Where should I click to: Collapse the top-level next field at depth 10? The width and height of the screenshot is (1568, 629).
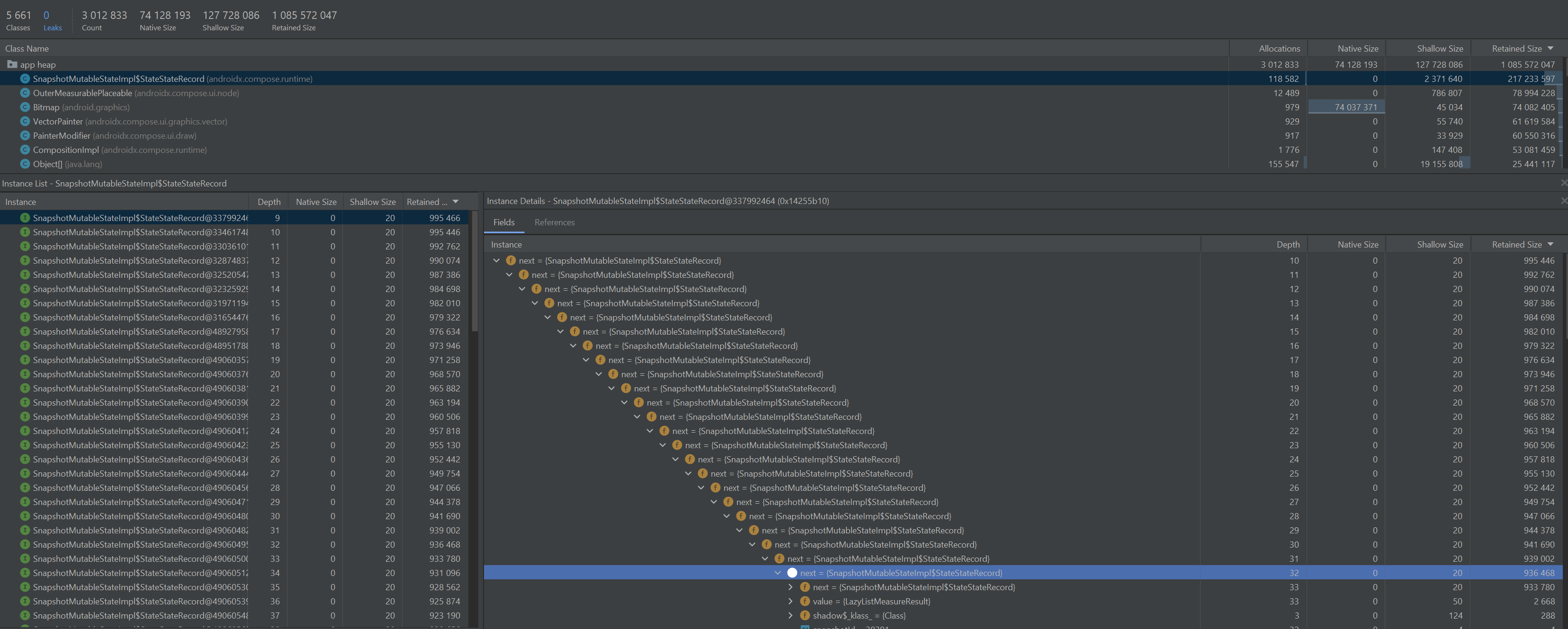[x=497, y=260]
